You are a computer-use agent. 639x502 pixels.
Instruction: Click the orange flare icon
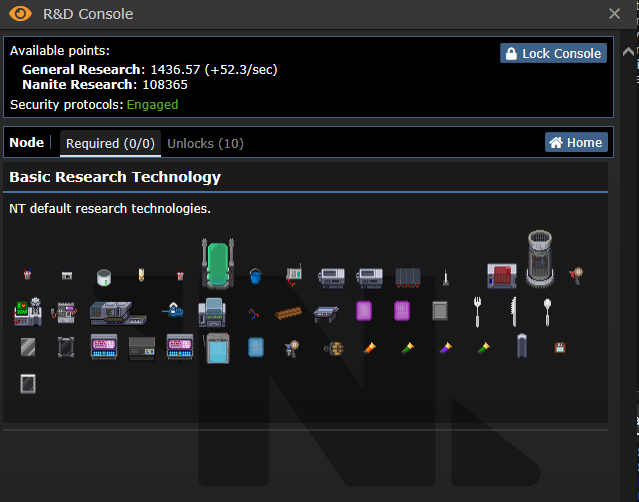(x=368, y=348)
